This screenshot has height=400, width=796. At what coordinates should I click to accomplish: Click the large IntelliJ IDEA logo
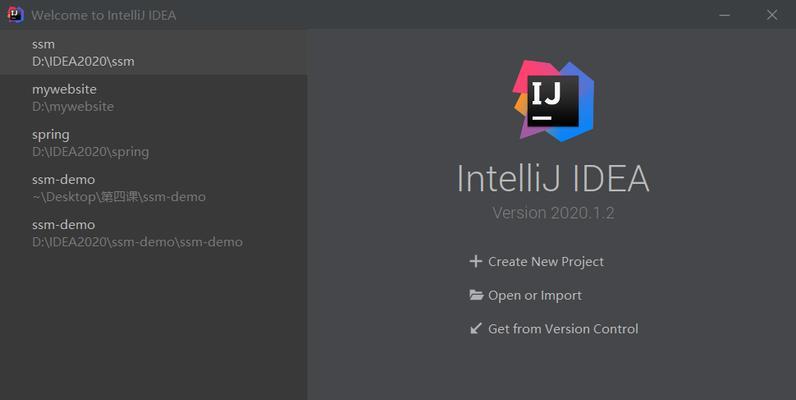(553, 101)
